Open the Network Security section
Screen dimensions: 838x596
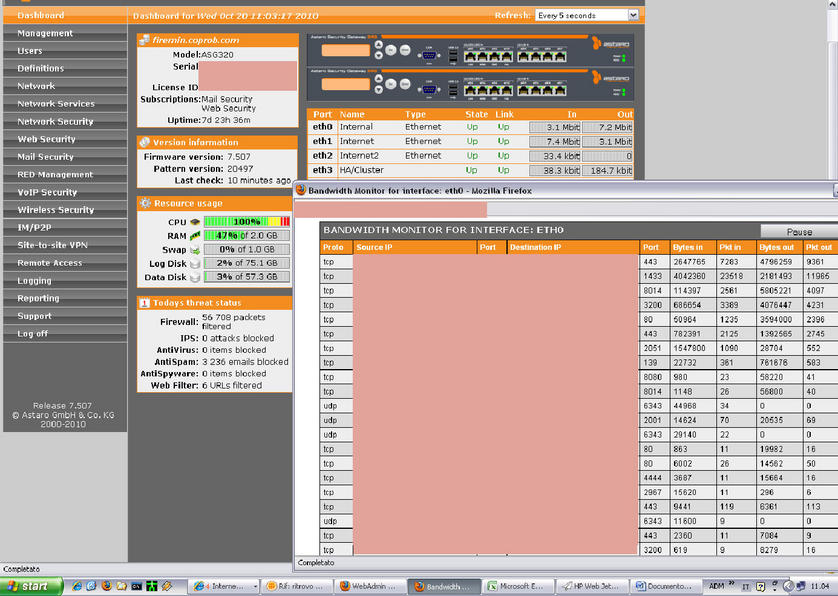(x=65, y=121)
